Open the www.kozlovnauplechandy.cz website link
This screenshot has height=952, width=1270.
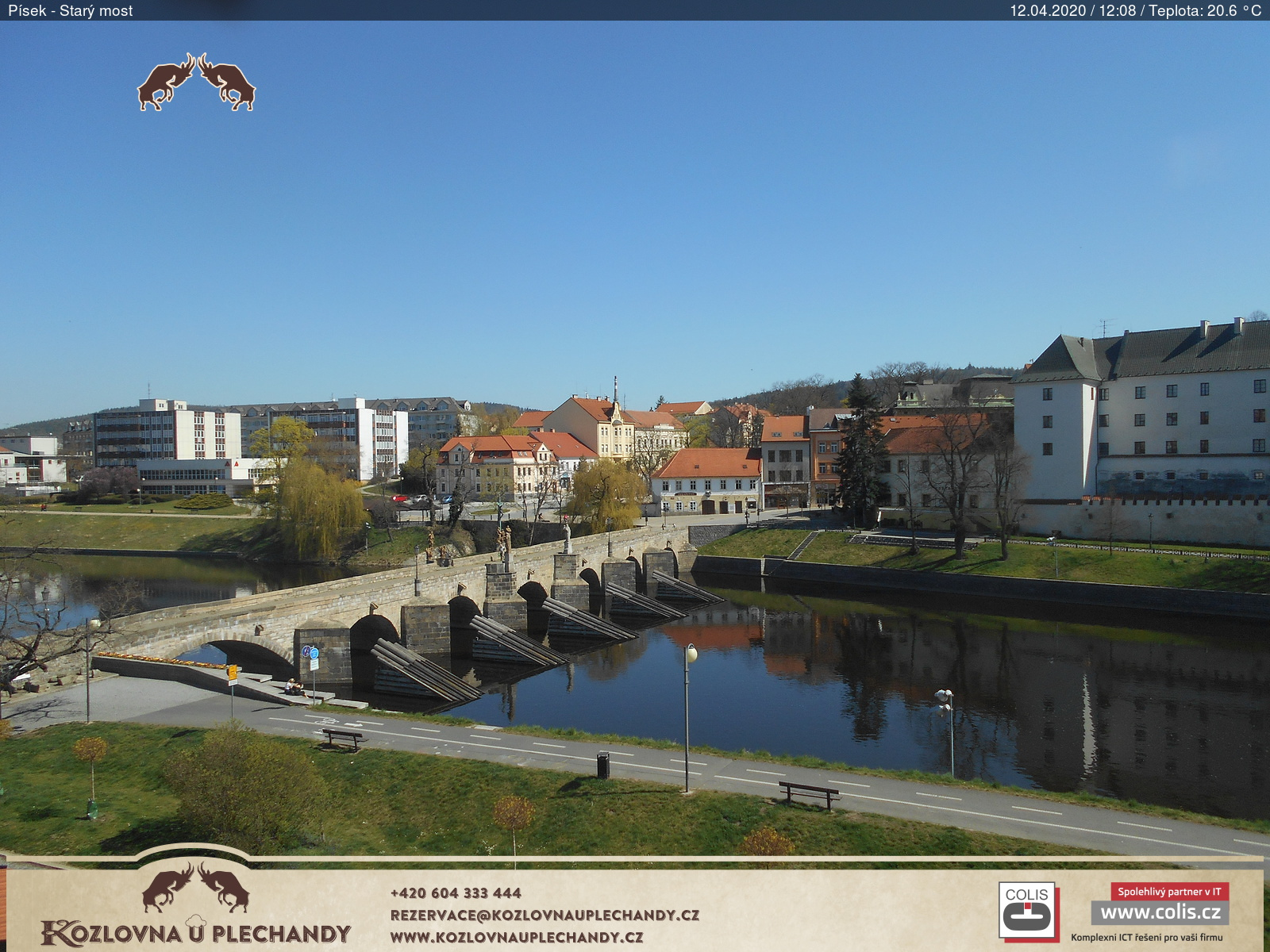[516, 937]
